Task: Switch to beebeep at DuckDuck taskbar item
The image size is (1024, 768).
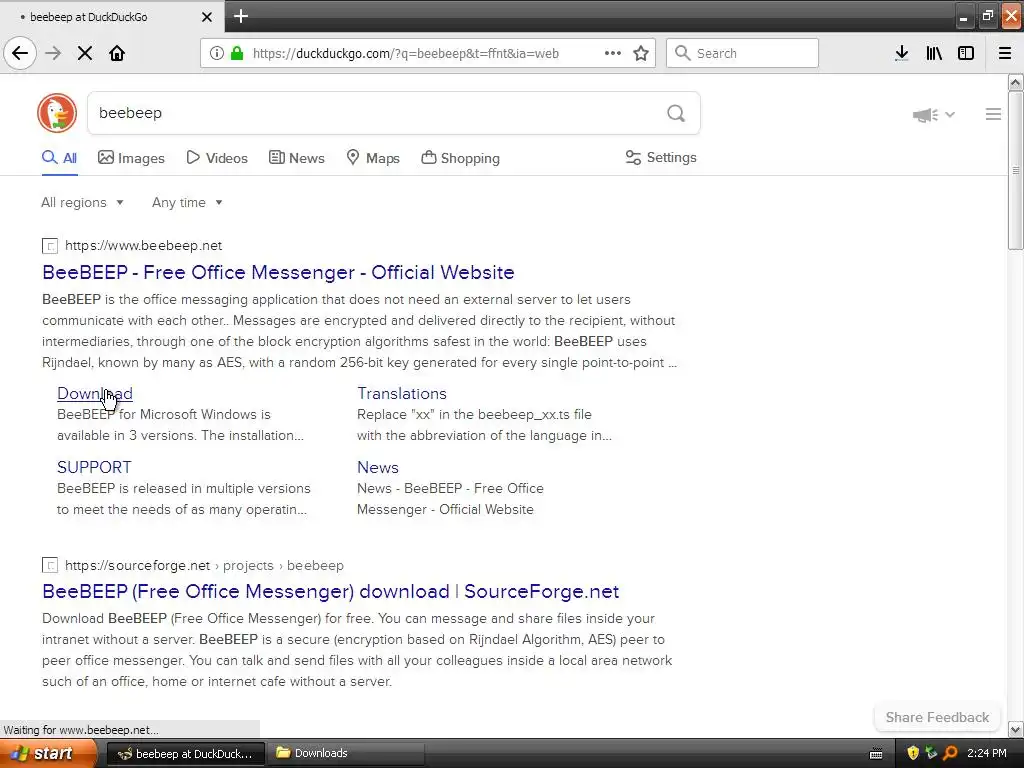Action: (185, 754)
